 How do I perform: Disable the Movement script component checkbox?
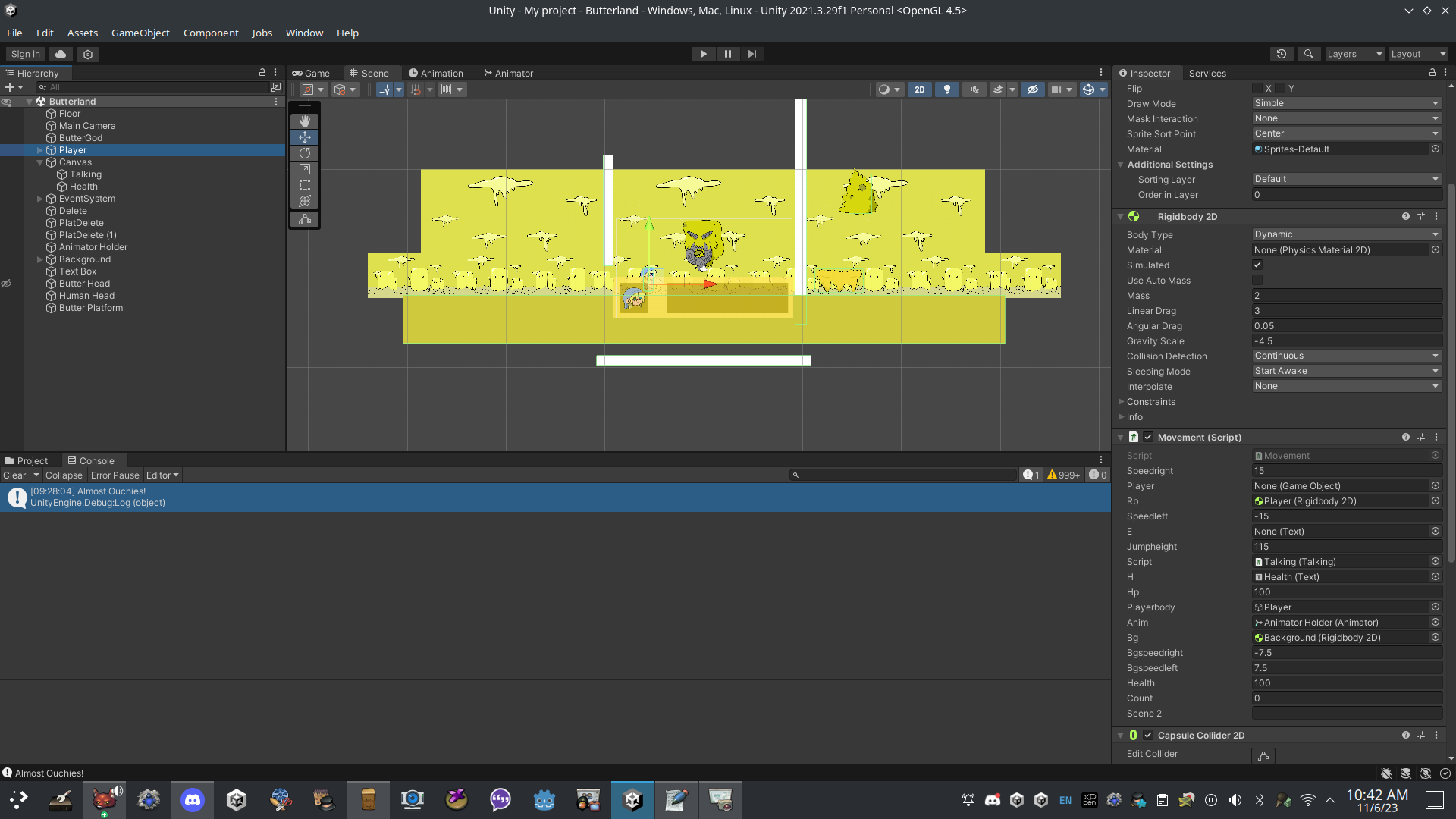pos(1148,437)
